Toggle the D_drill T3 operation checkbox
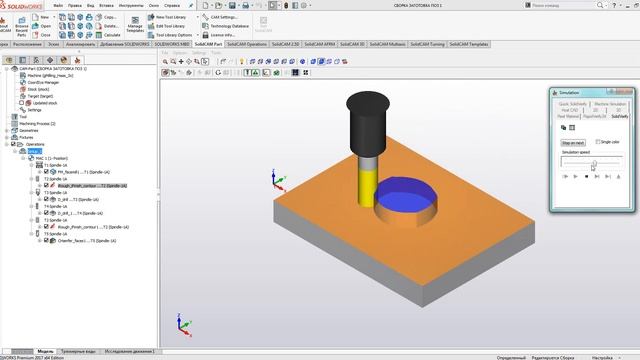Viewport: 640px width, 360px height. [x=46, y=200]
